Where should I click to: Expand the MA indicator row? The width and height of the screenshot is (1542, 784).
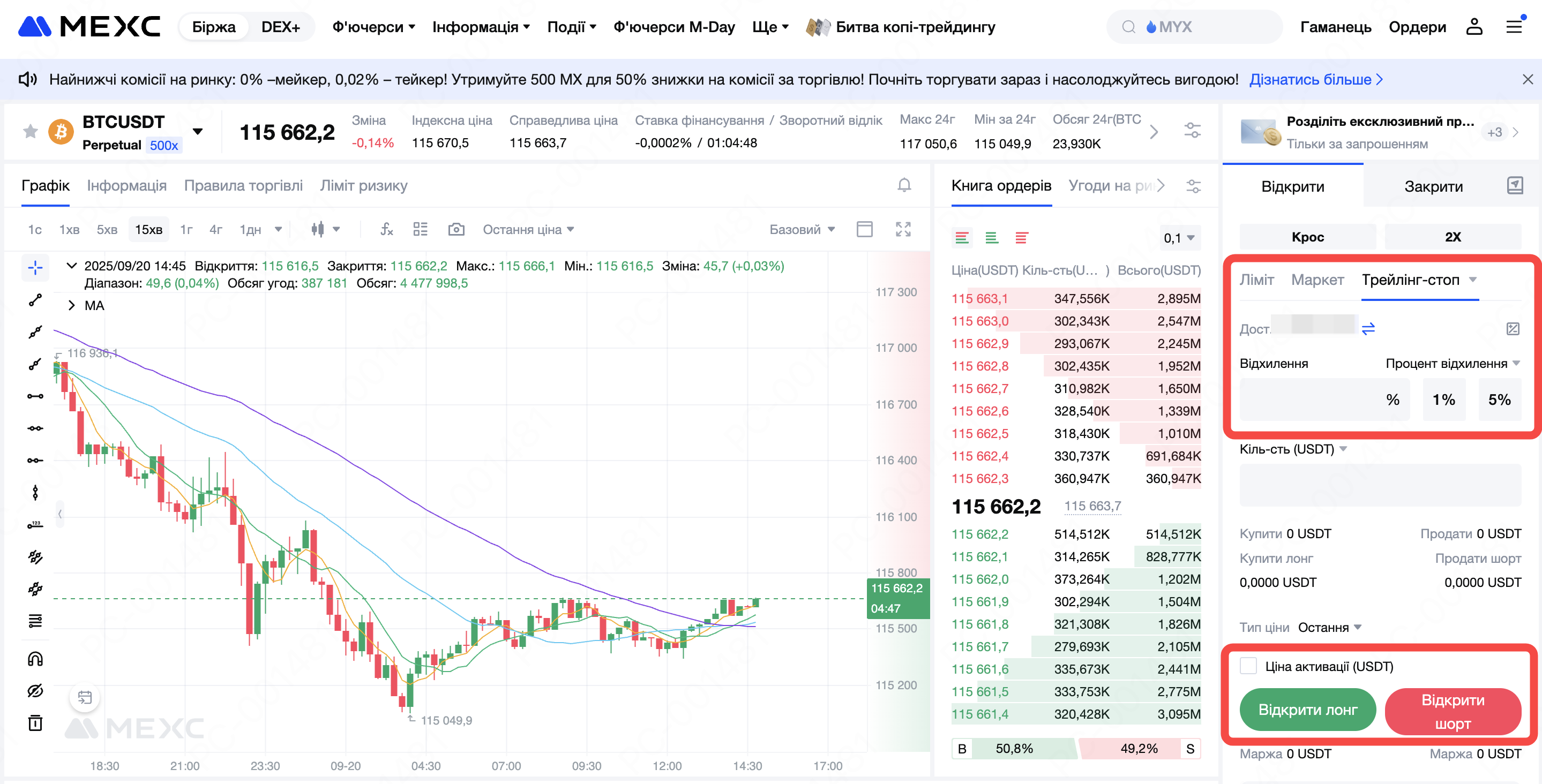(71, 305)
